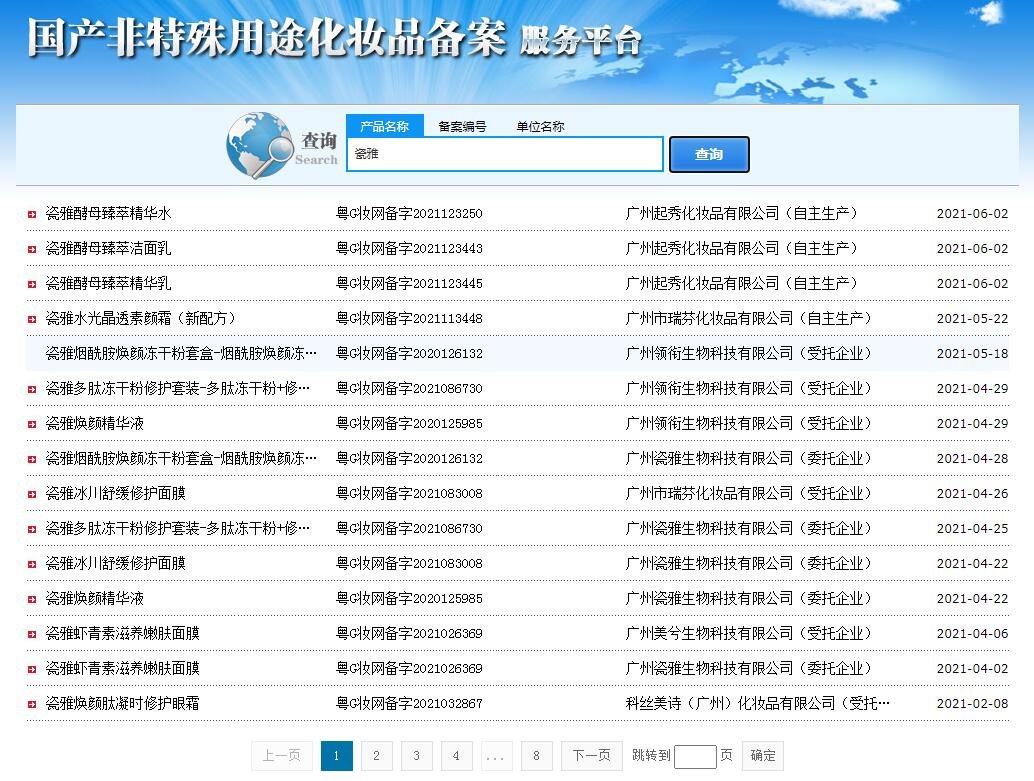Click red bullet icon beside 瓷雅酵母臻萃精华水
This screenshot has height=781, width=1034.
click(x=32, y=214)
